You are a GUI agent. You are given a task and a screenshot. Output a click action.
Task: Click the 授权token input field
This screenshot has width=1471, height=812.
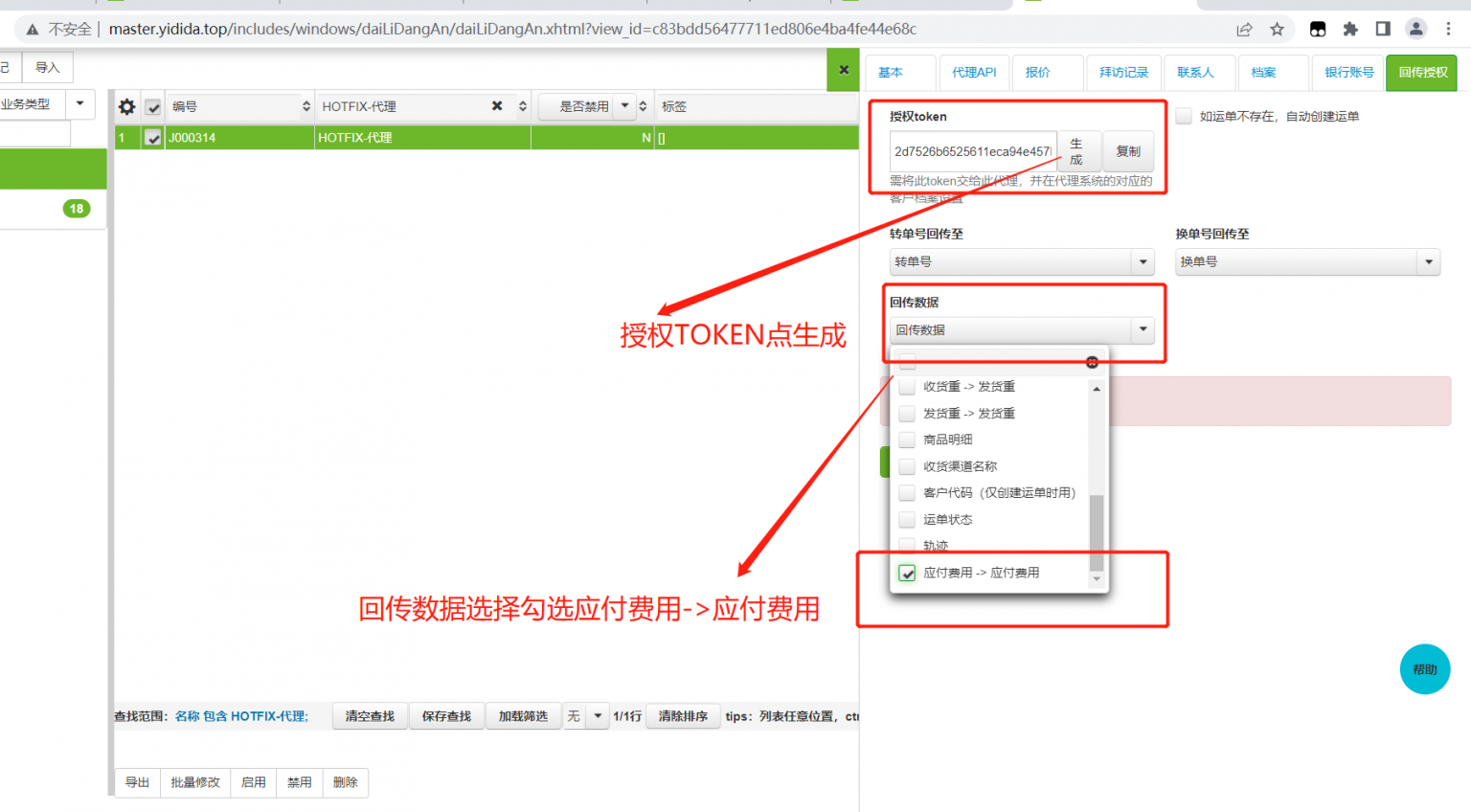973,151
